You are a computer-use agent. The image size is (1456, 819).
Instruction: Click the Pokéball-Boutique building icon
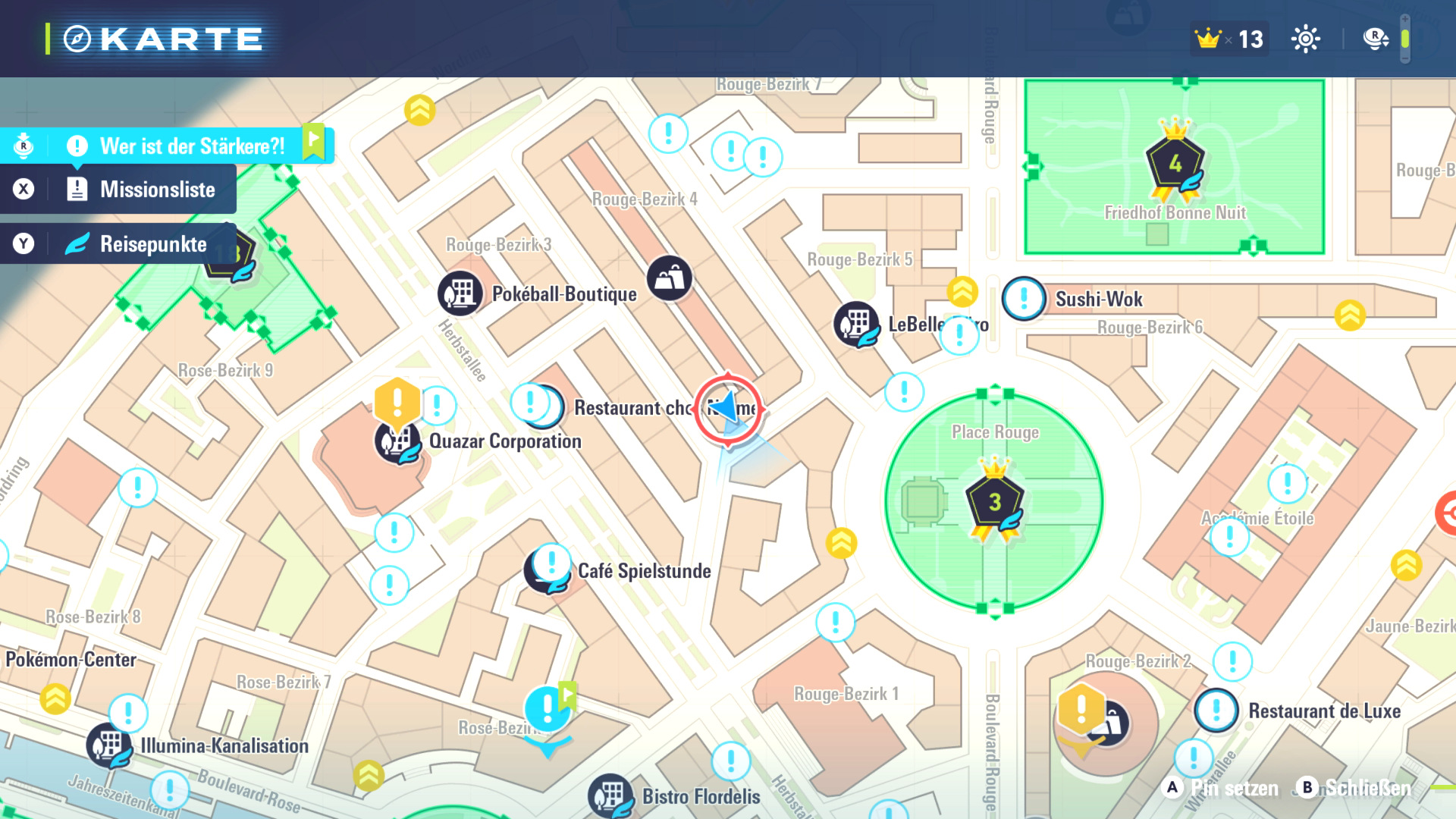(460, 293)
